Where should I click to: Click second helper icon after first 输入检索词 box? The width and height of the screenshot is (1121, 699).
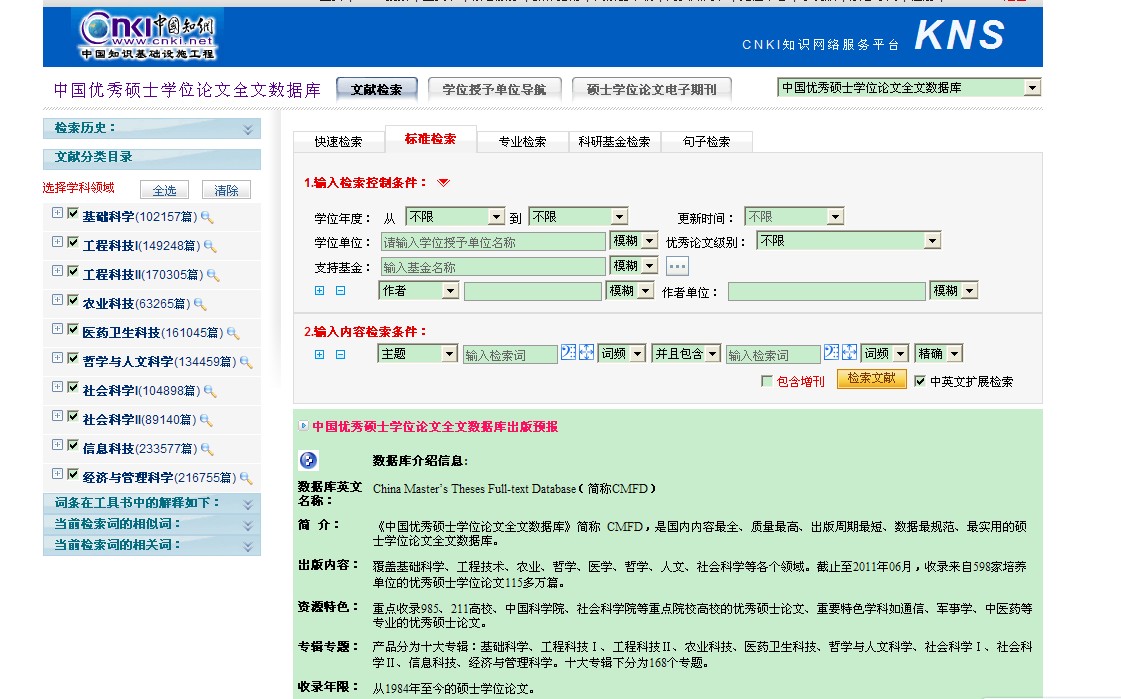(x=586, y=352)
